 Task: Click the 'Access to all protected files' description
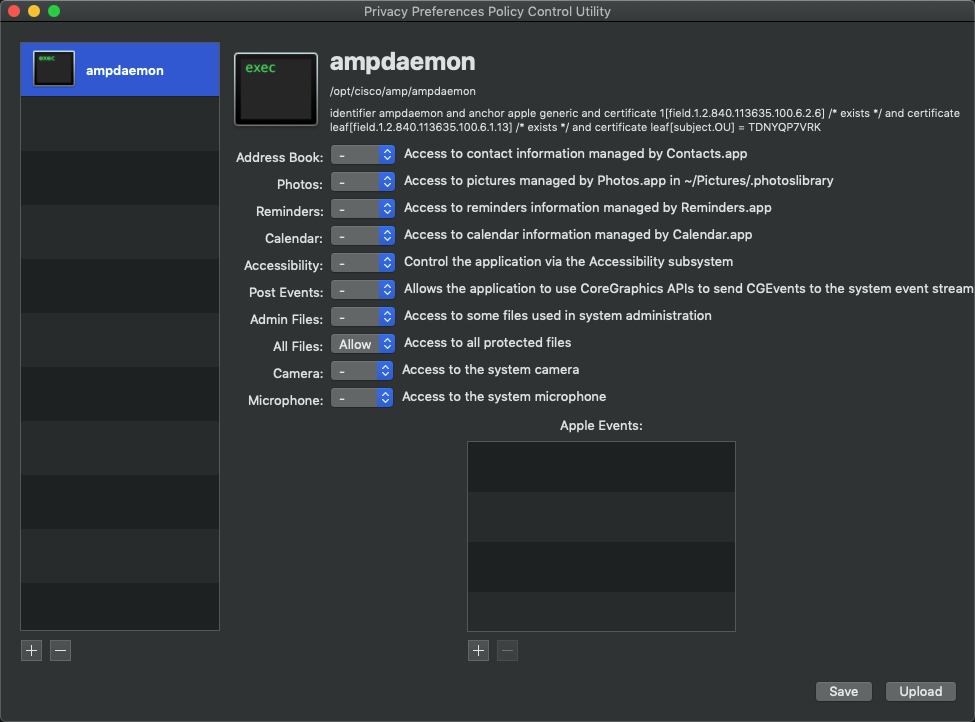[488, 343]
